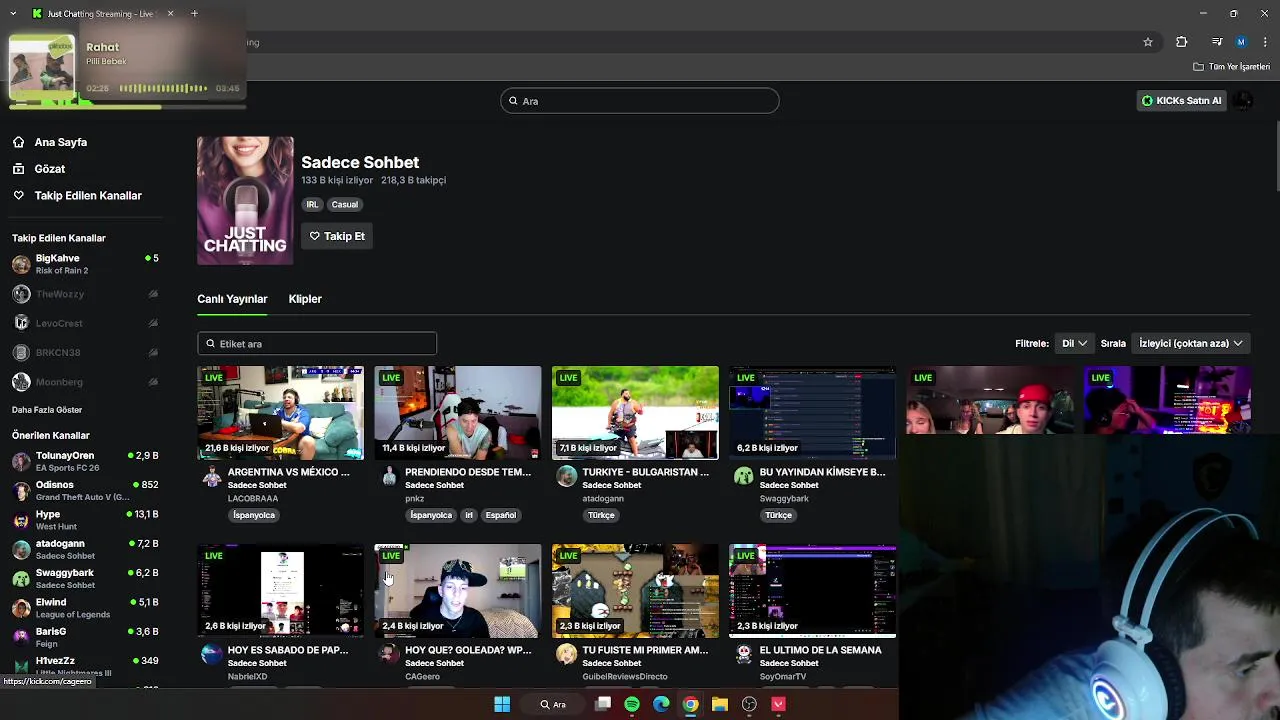This screenshot has height=720, width=1280.
Task: Open TolunayOren channel avatar
Action: pos(21,461)
